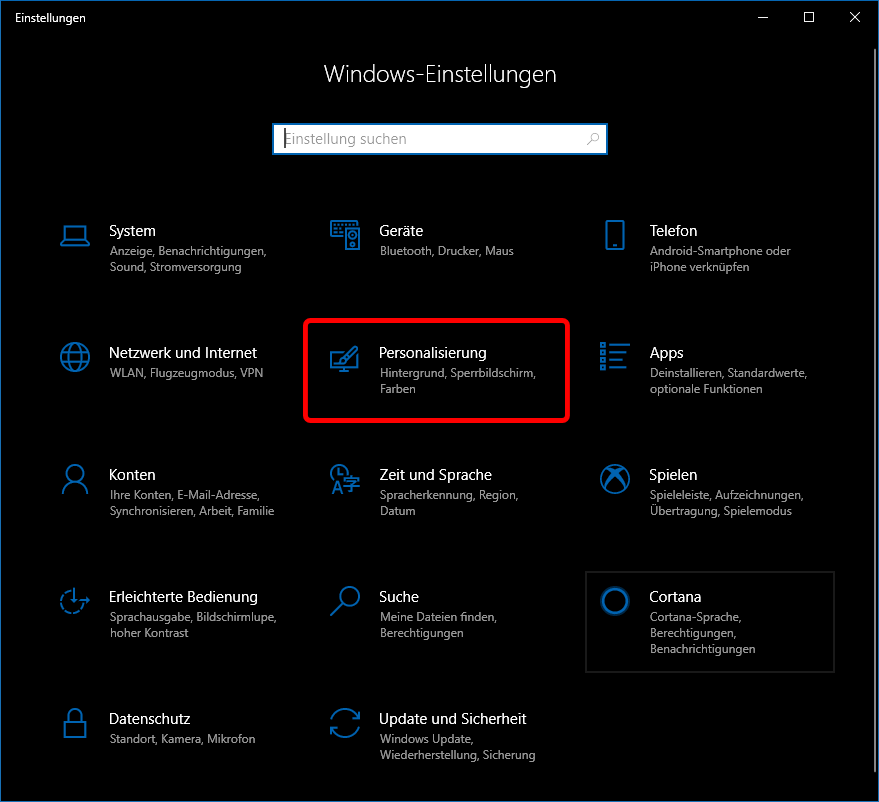Click the Konten person icon
Image resolution: width=879 pixels, height=802 pixels.
pyautogui.click(x=75, y=479)
